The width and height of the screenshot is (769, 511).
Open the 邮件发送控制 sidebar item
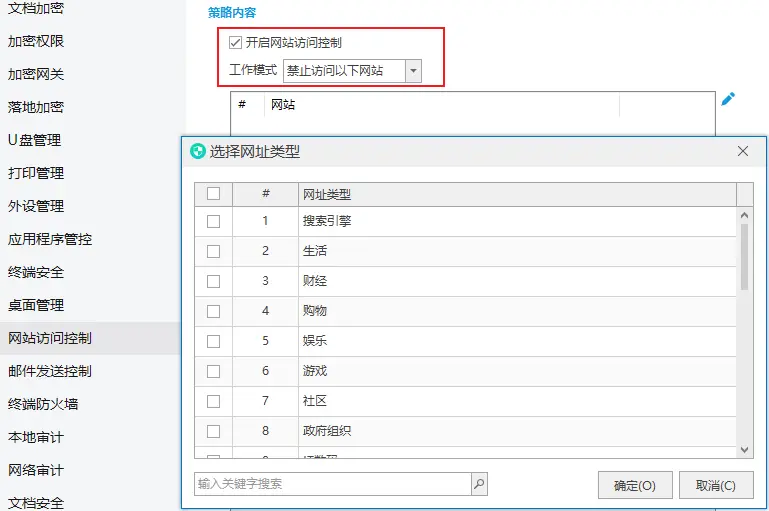click(x=50, y=371)
